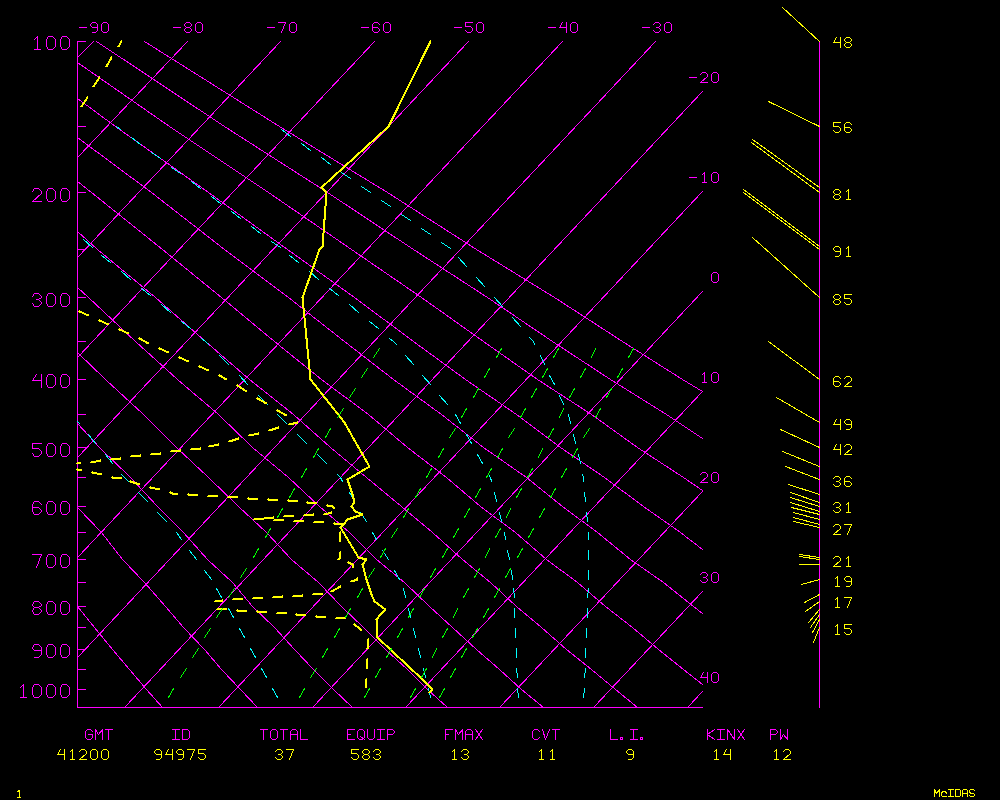1000x800 pixels.
Task: Click the McIDAS label in the bottom corner
Action: 954,793
